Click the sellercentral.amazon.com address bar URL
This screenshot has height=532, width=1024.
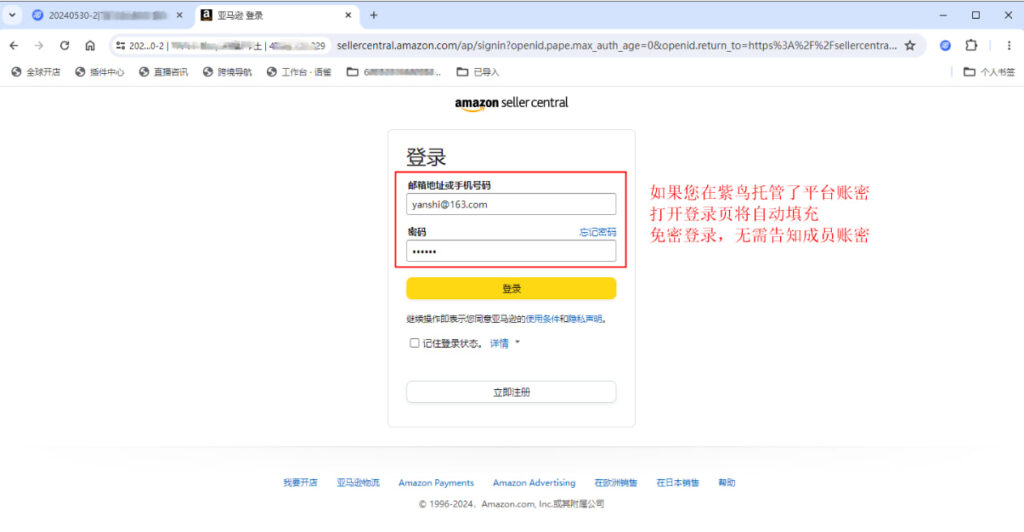(x=616, y=46)
